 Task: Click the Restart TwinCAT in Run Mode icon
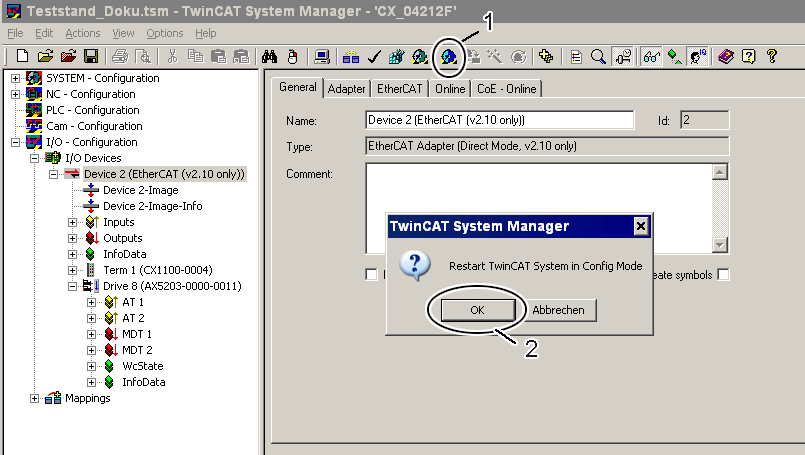[420, 56]
